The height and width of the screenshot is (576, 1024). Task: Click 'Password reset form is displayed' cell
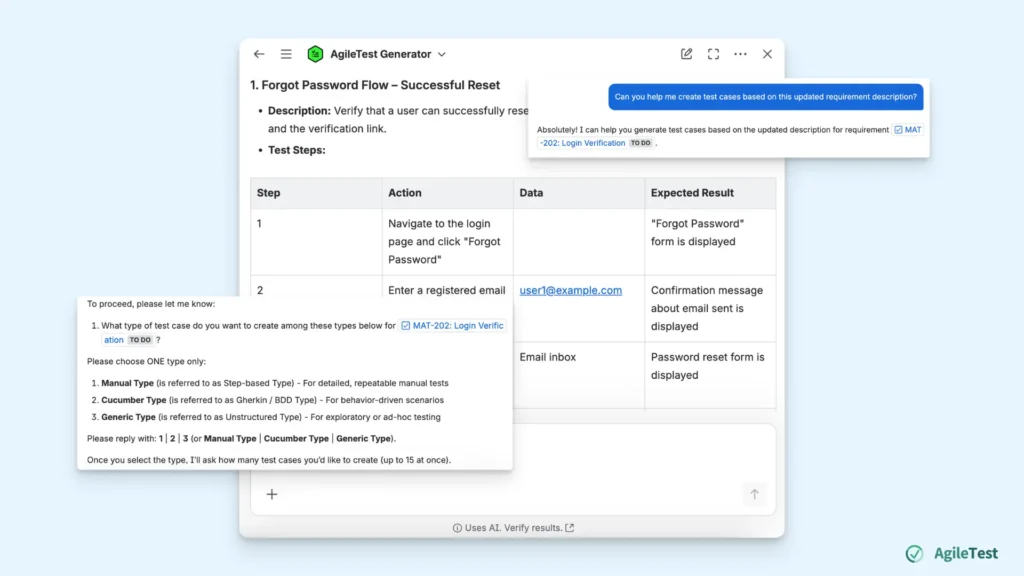[x=710, y=376]
